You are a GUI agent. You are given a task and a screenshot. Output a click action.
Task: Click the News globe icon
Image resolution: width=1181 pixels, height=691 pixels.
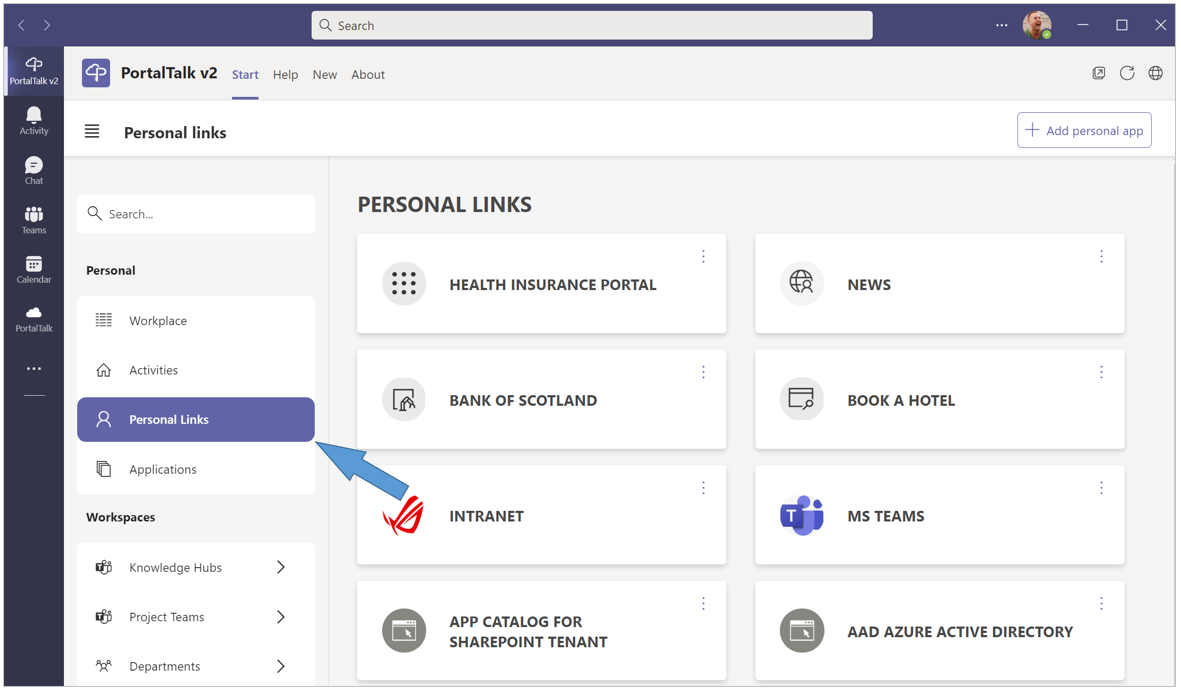(801, 283)
